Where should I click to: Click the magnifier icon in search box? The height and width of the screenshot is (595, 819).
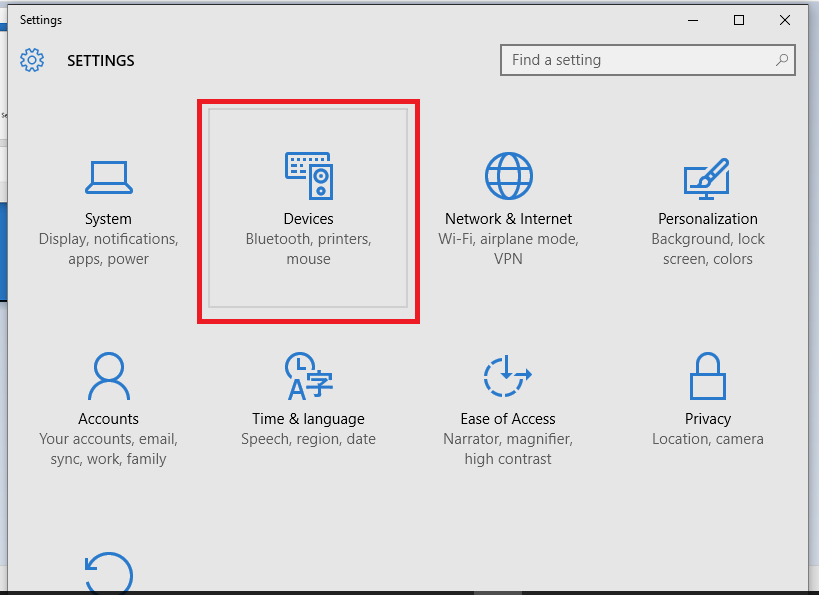[x=782, y=60]
